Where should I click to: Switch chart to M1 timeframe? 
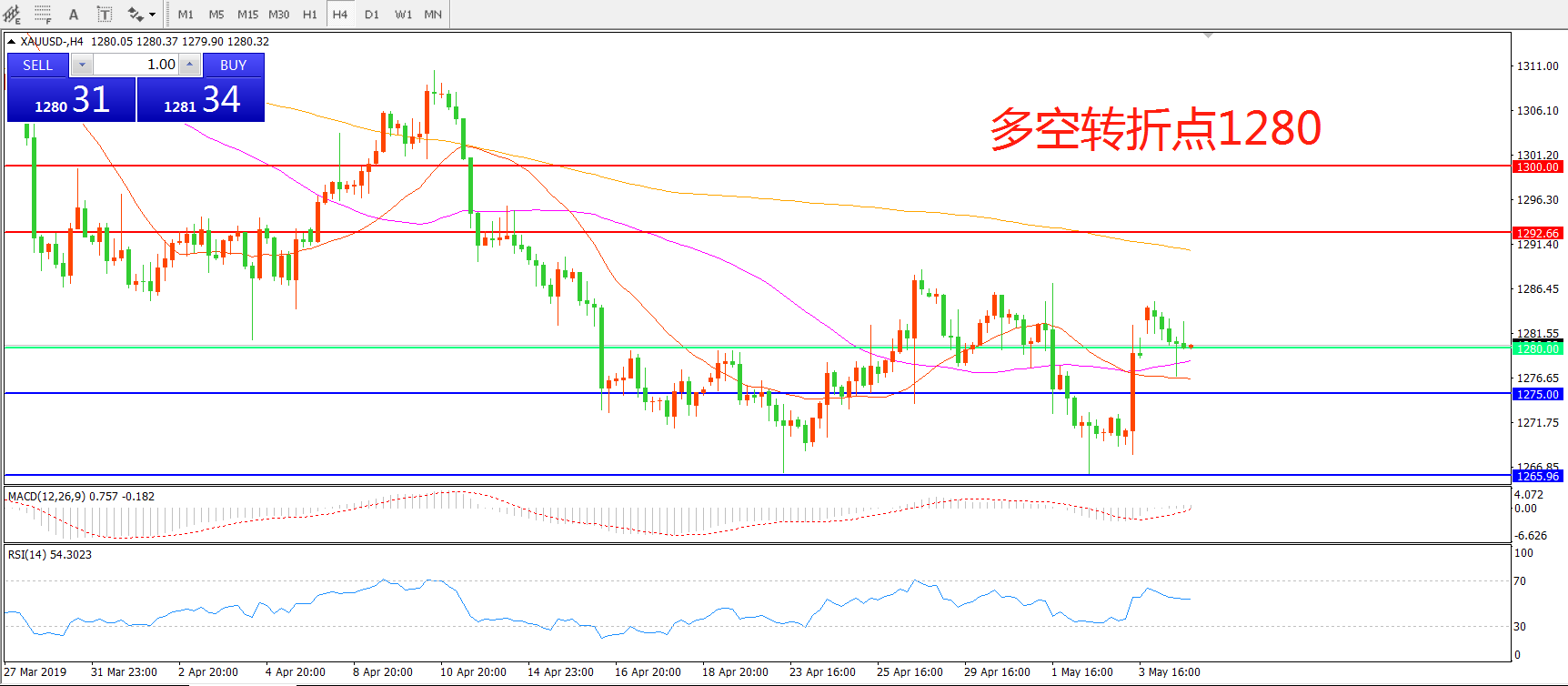point(186,15)
